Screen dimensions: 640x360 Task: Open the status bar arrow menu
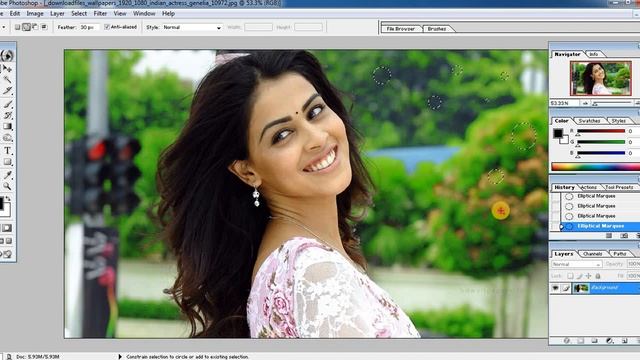point(120,356)
